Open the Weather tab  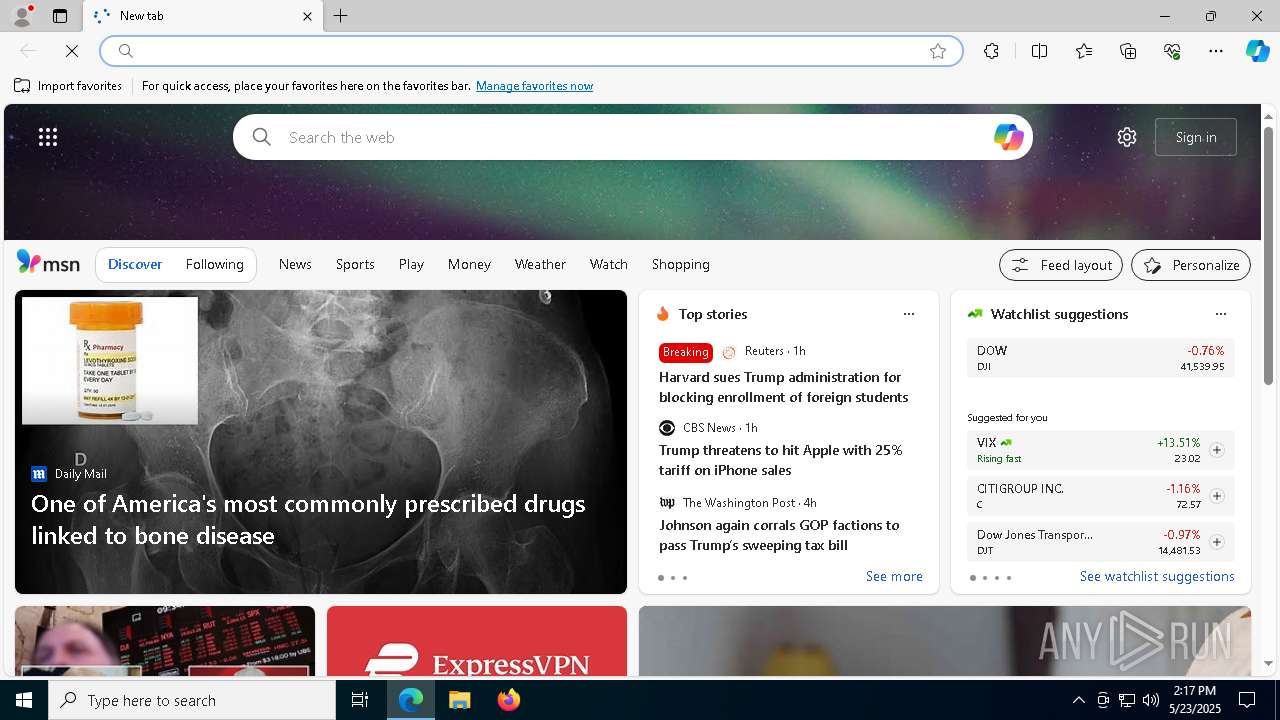(x=540, y=264)
